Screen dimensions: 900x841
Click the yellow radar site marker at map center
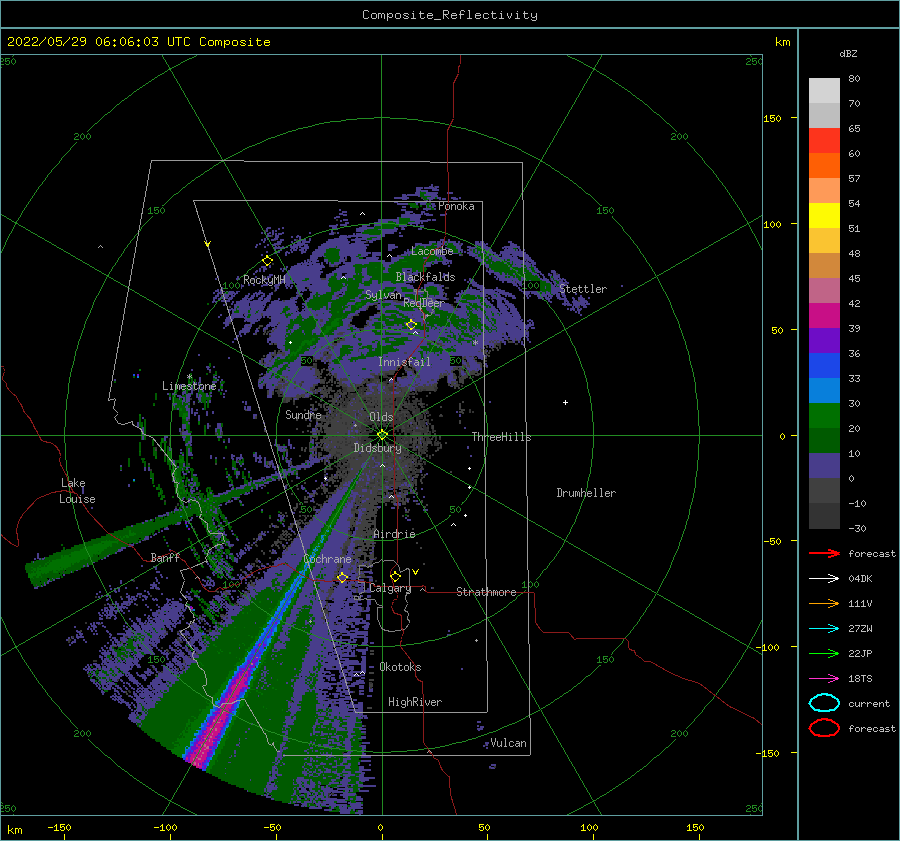coord(382,435)
